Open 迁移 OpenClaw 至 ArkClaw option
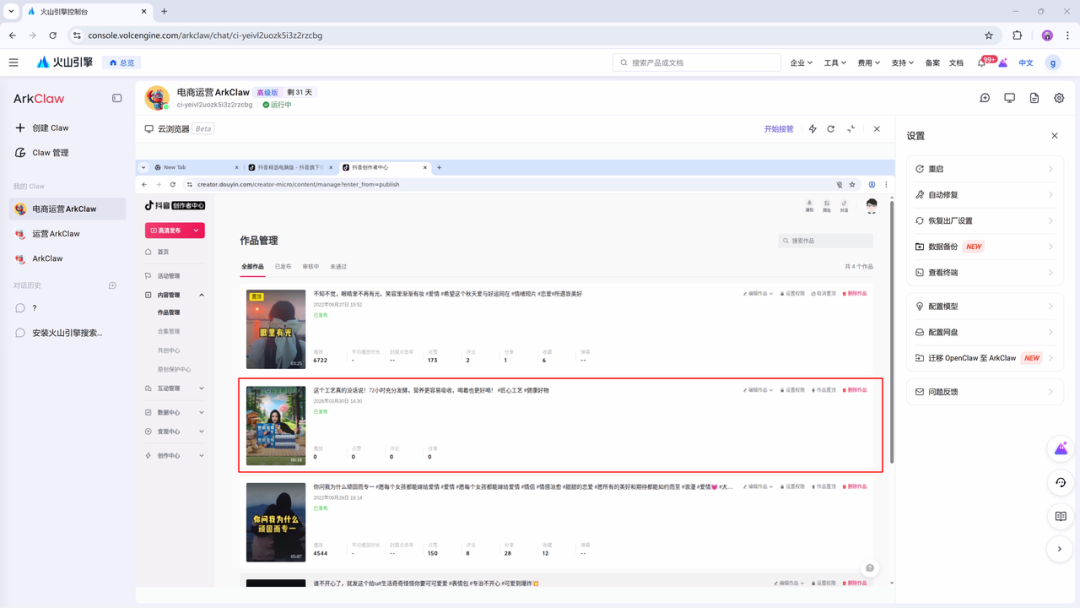 [x=985, y=358]
